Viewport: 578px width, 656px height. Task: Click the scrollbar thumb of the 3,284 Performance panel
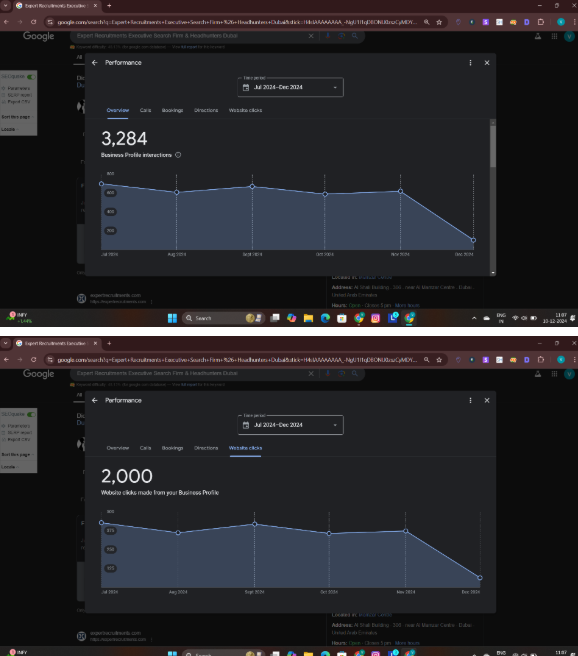(x=493, y=146)
